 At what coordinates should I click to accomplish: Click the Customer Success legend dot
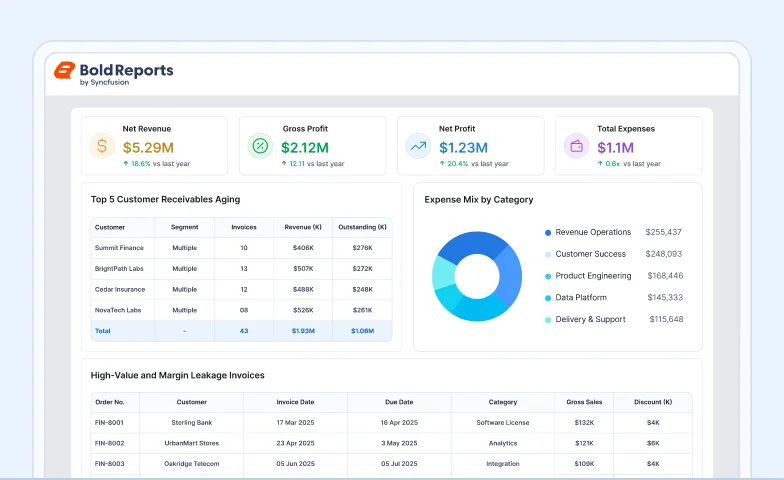pos(548,254)
